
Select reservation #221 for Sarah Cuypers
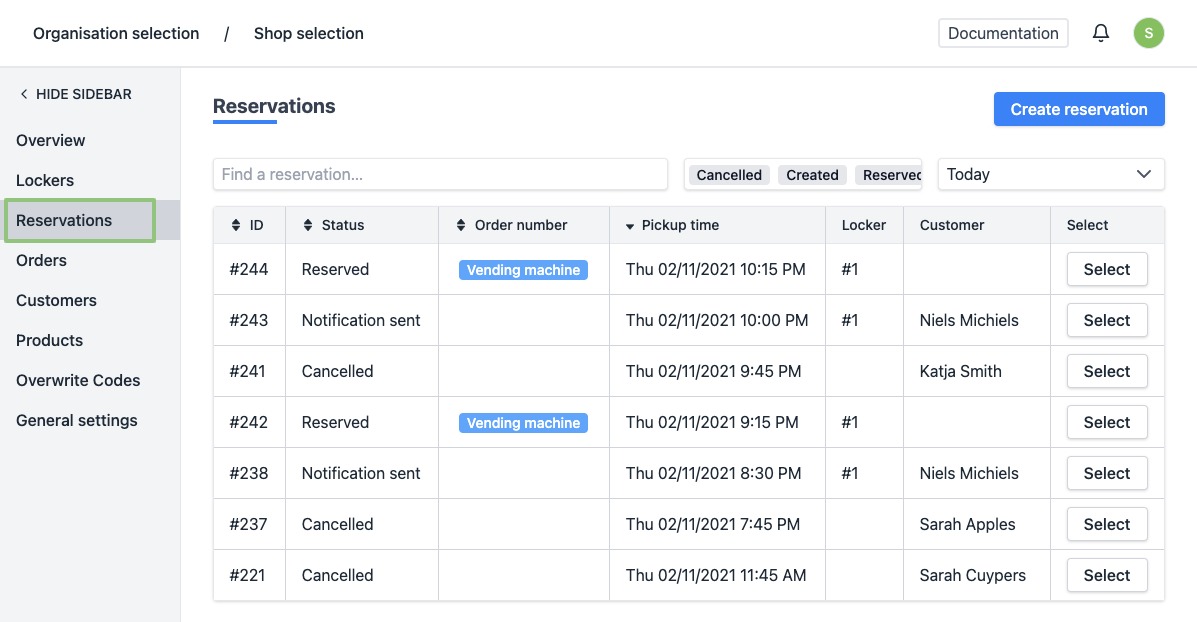click(x=1106, y=576)
